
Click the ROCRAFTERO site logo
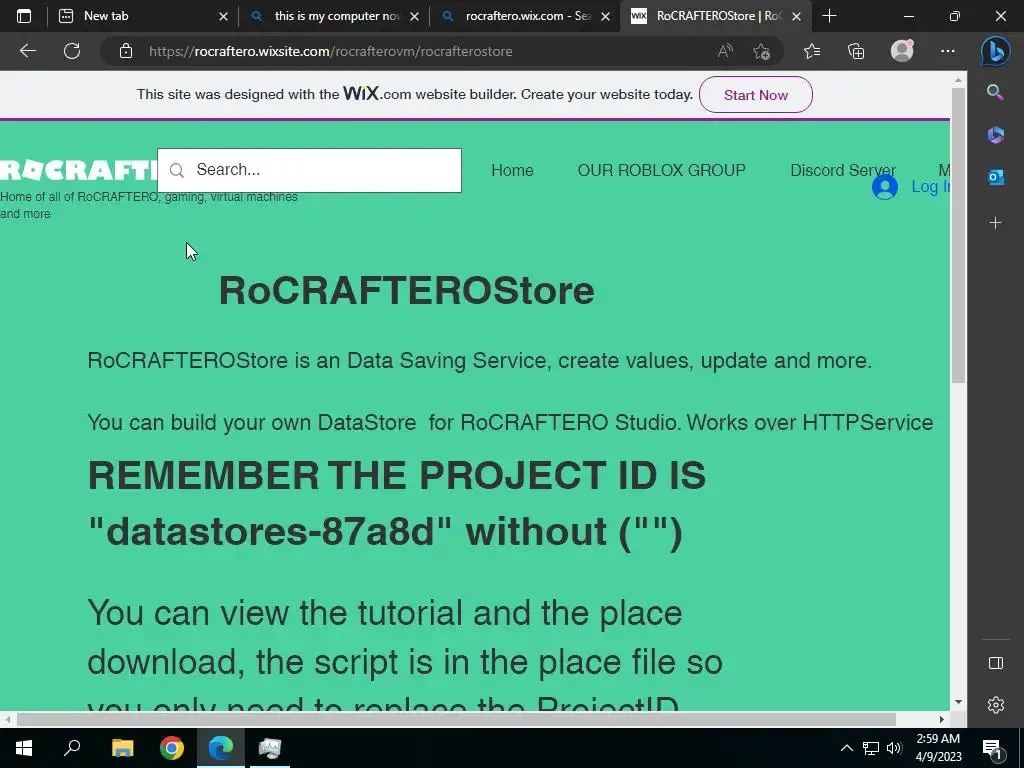pyautogui.click(x=78, y=170)
